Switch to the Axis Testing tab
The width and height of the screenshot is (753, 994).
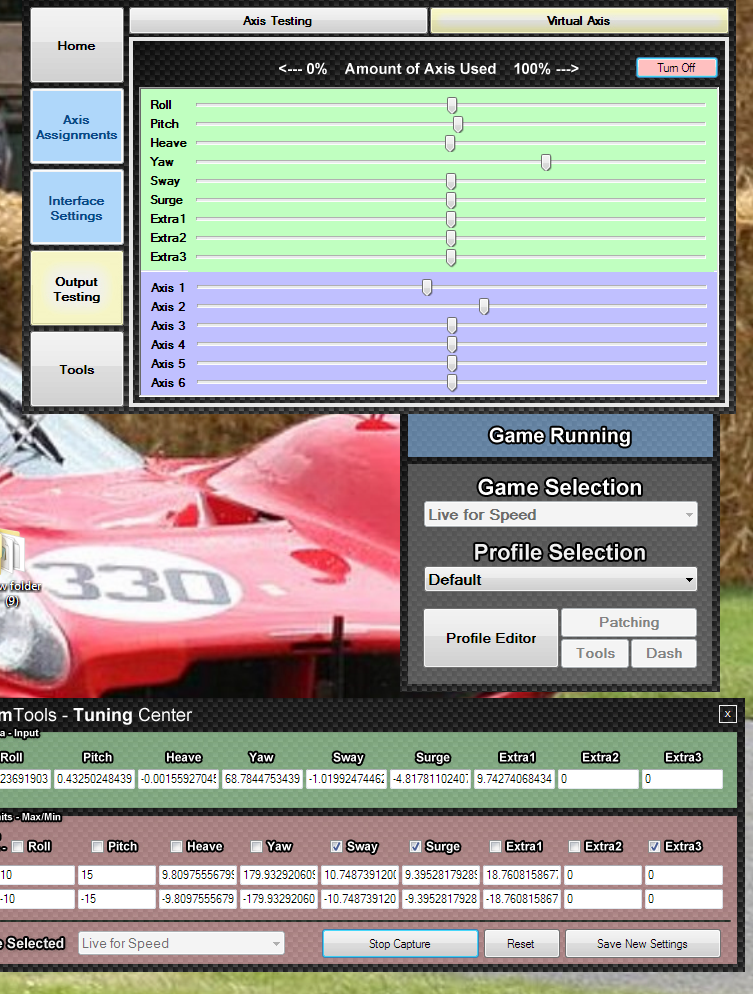click(x=278, y=21)
